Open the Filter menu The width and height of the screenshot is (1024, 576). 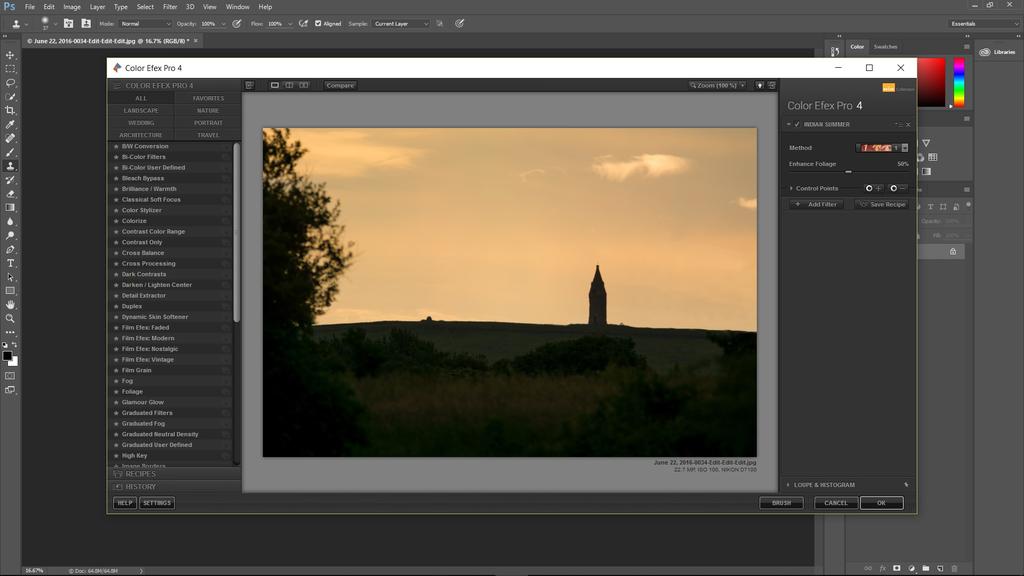click(x=170, y=7)
